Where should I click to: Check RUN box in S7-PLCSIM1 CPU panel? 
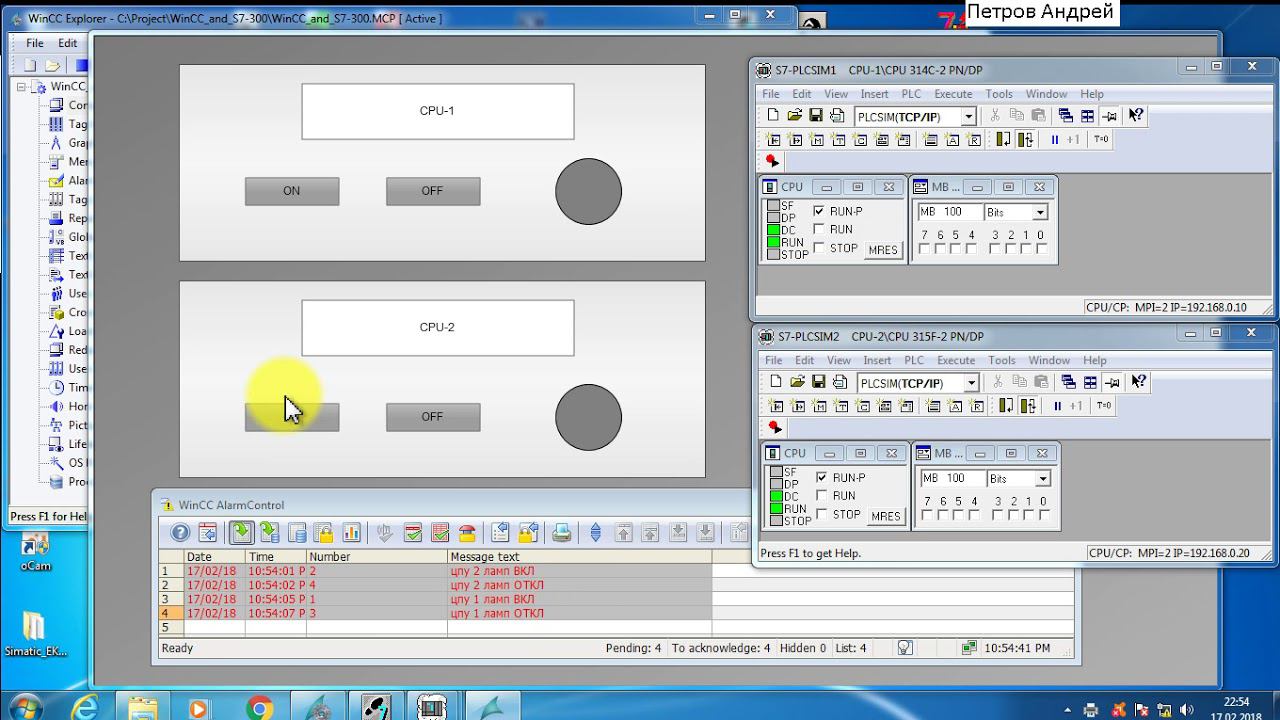point(820,229)
